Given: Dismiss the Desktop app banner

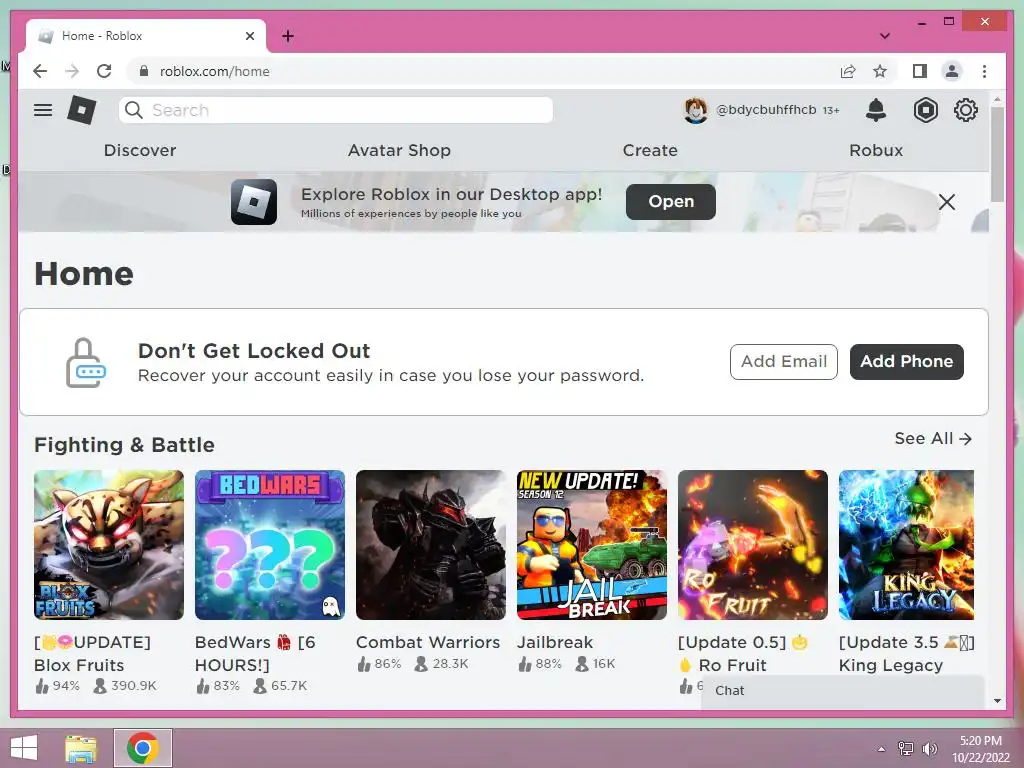Looking at the screenshot, I should (x=946, y=202).
